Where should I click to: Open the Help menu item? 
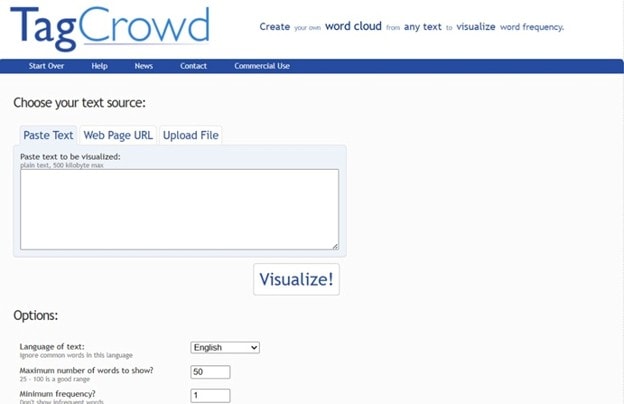(99, 66)
